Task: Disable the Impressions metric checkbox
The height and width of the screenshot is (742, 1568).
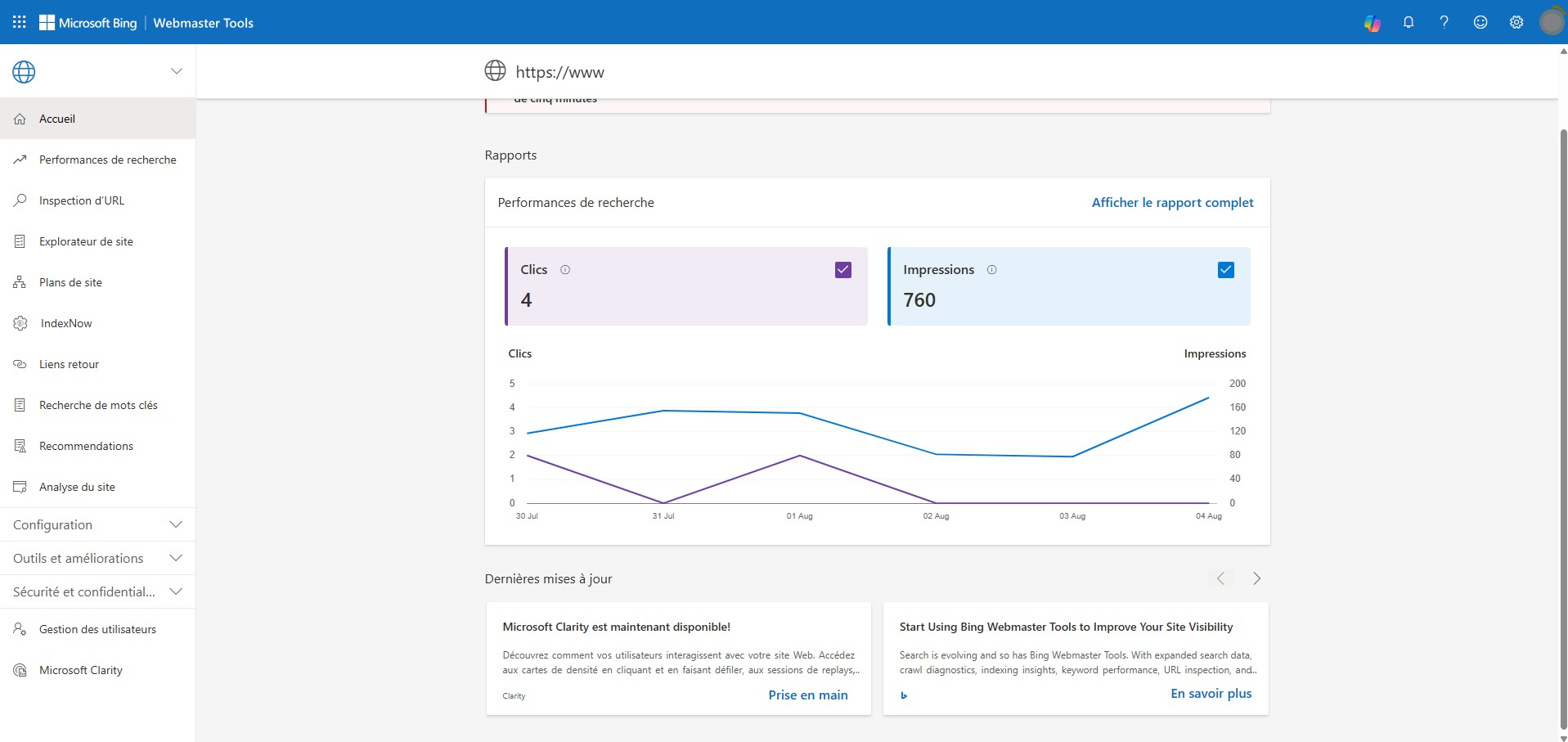Action: (1224, 269)
